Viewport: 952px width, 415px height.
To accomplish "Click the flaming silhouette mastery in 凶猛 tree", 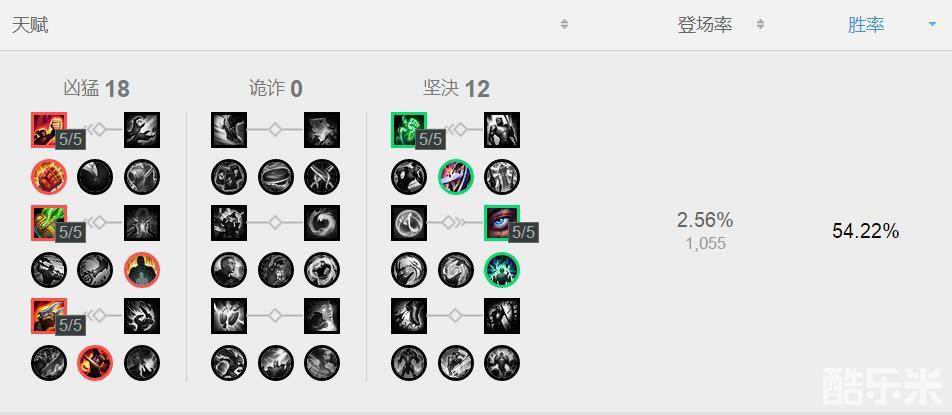I will click(x=141, y=269).
